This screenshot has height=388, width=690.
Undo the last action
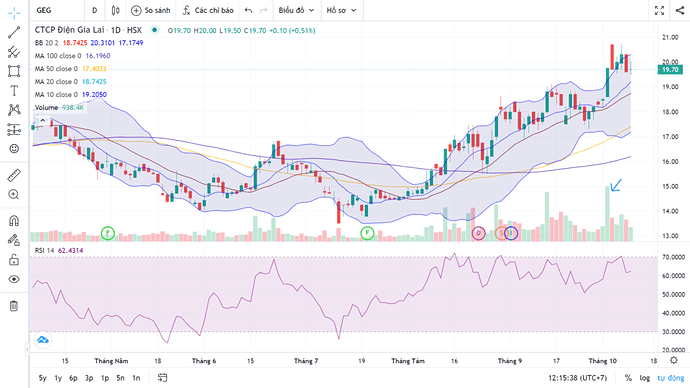249,10
